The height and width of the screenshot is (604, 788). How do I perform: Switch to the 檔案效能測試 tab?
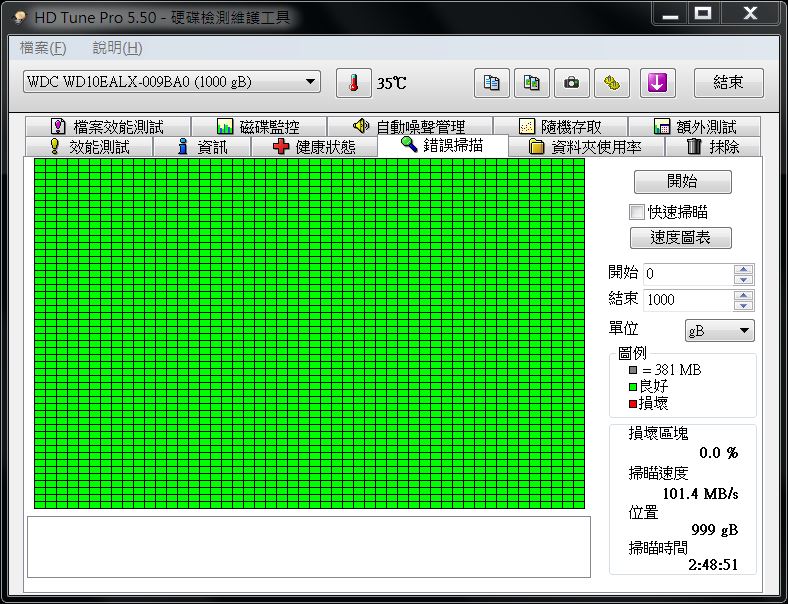pos(108,127)
